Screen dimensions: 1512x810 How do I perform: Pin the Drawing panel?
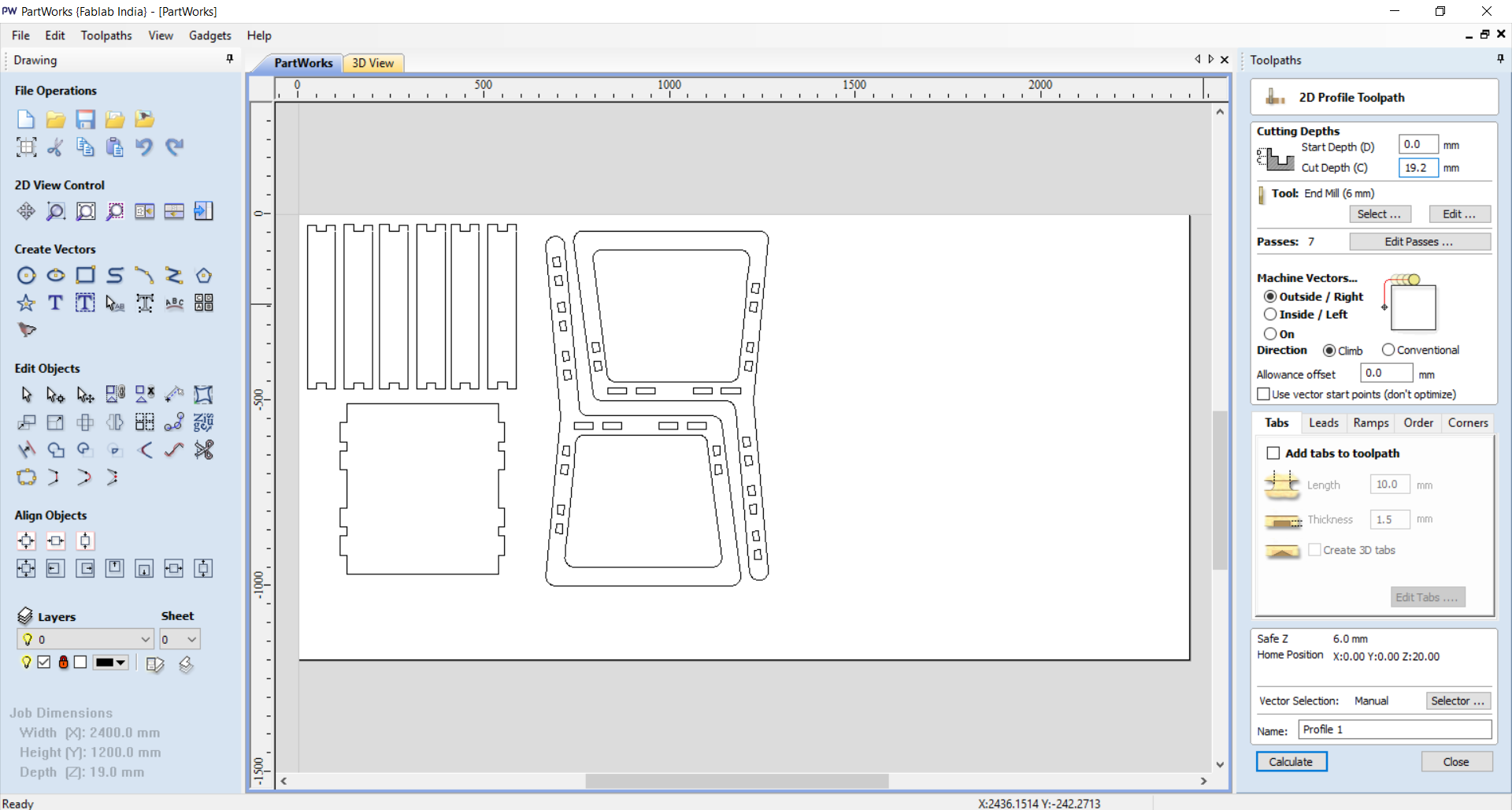click(230, 59)
